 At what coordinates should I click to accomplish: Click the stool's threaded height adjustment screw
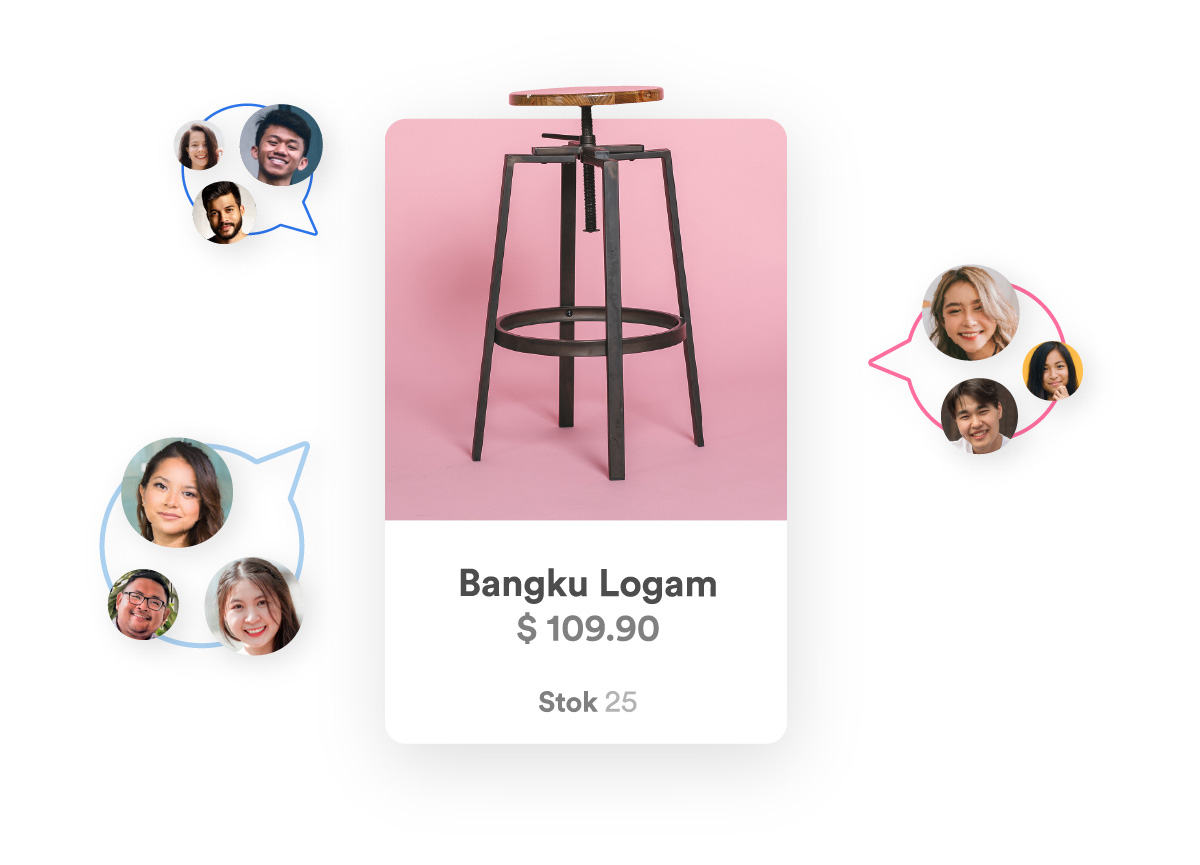(588, 192)
